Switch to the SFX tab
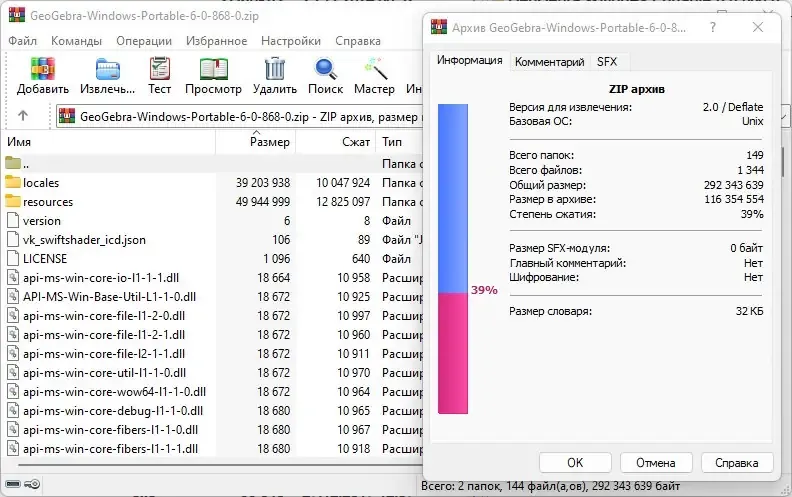The image size is (792, 497). pos(607,62)
